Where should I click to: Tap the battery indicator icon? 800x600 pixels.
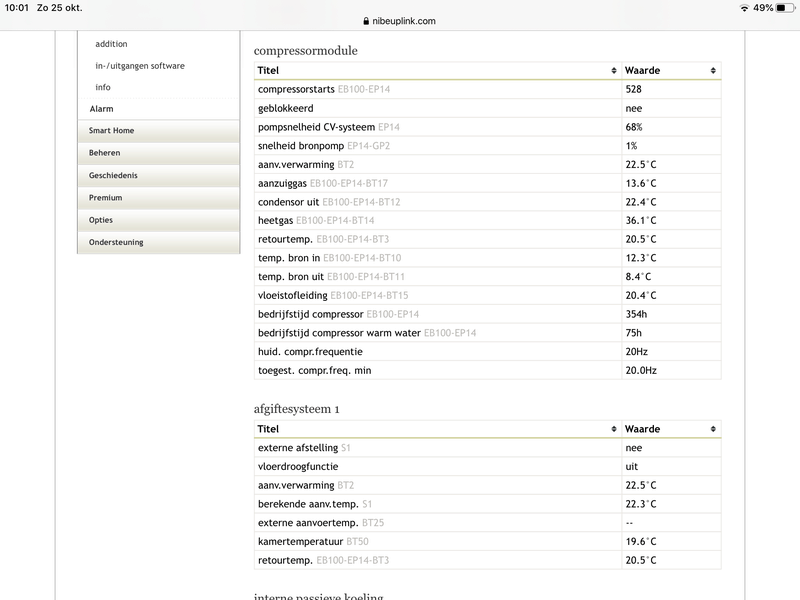[x=786, y=8]
